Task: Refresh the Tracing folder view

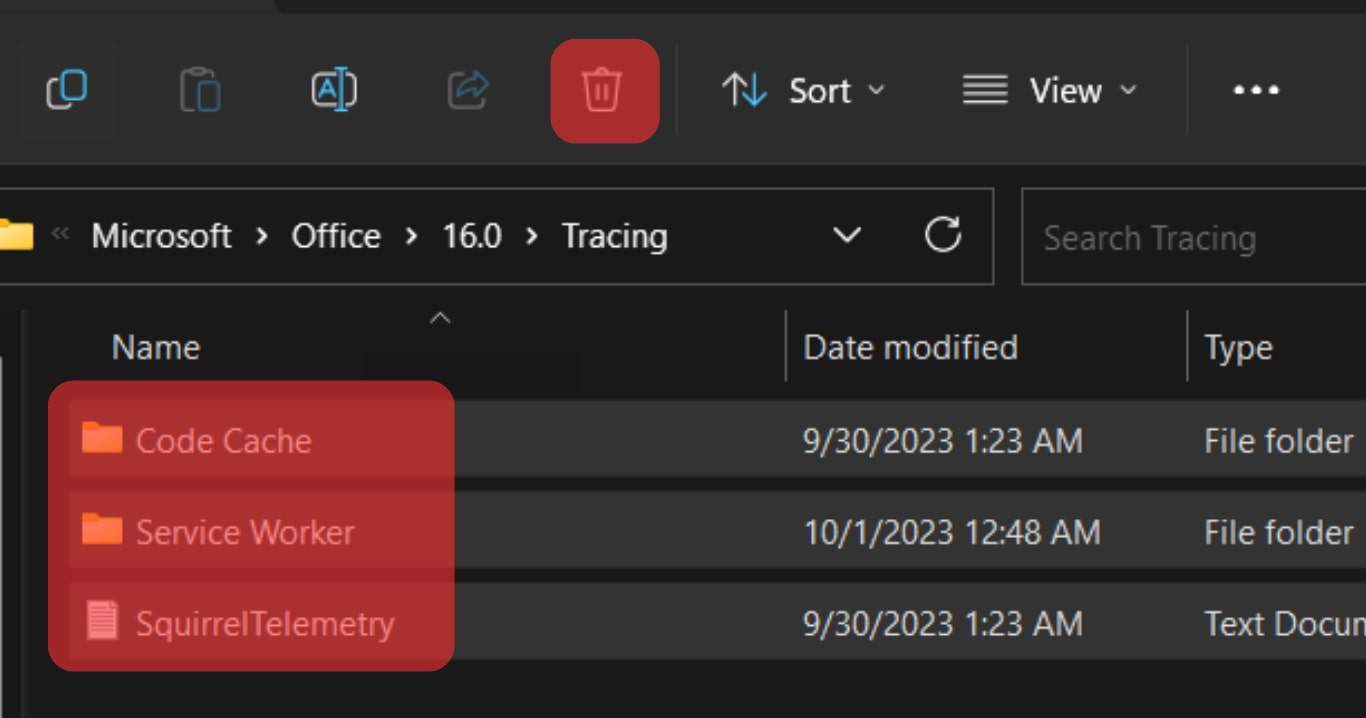Action: point(942,236)
